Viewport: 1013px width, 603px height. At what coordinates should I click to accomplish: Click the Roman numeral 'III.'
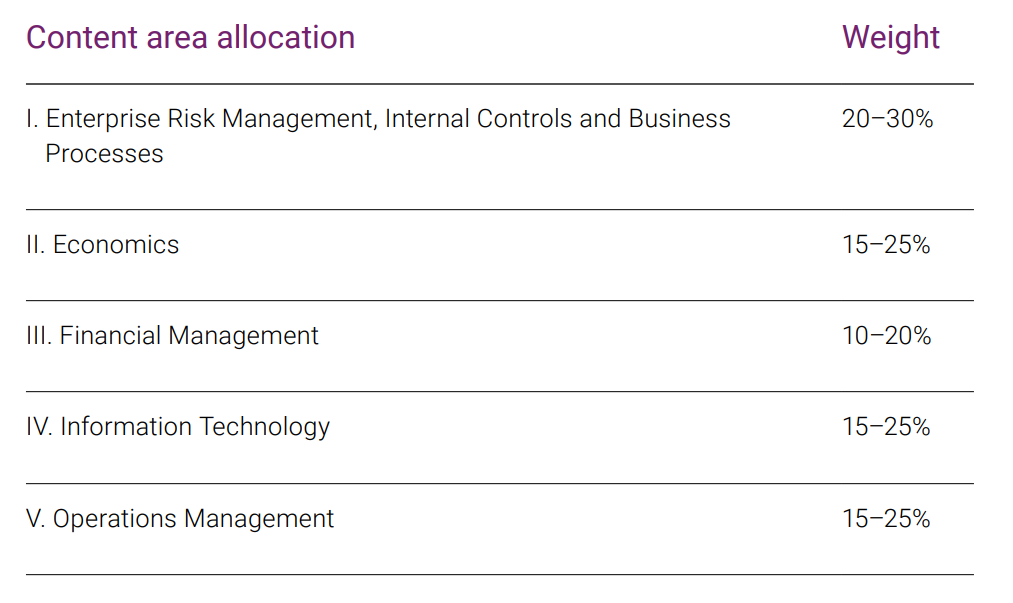(39, 336)
